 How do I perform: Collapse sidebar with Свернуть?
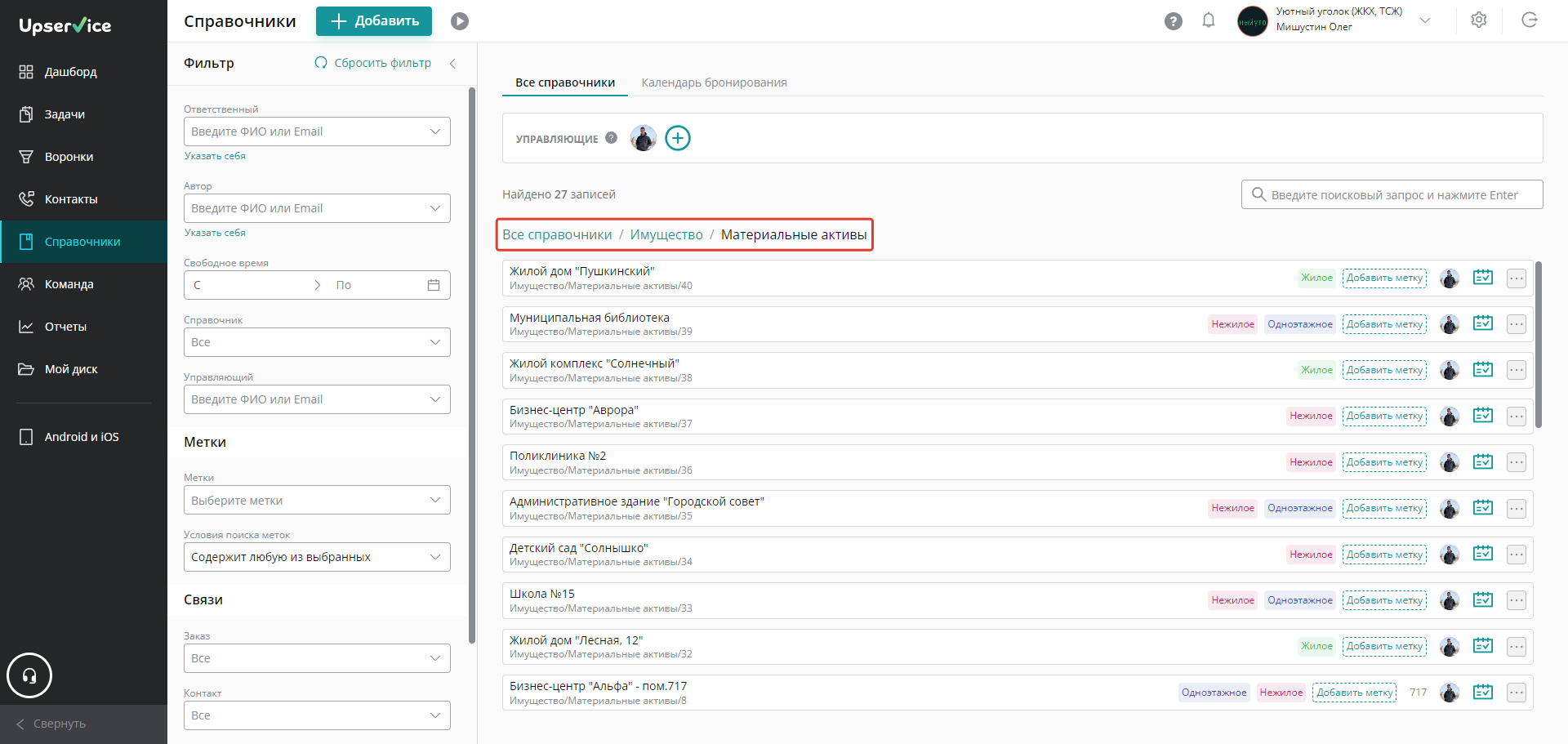pos(83,724)
